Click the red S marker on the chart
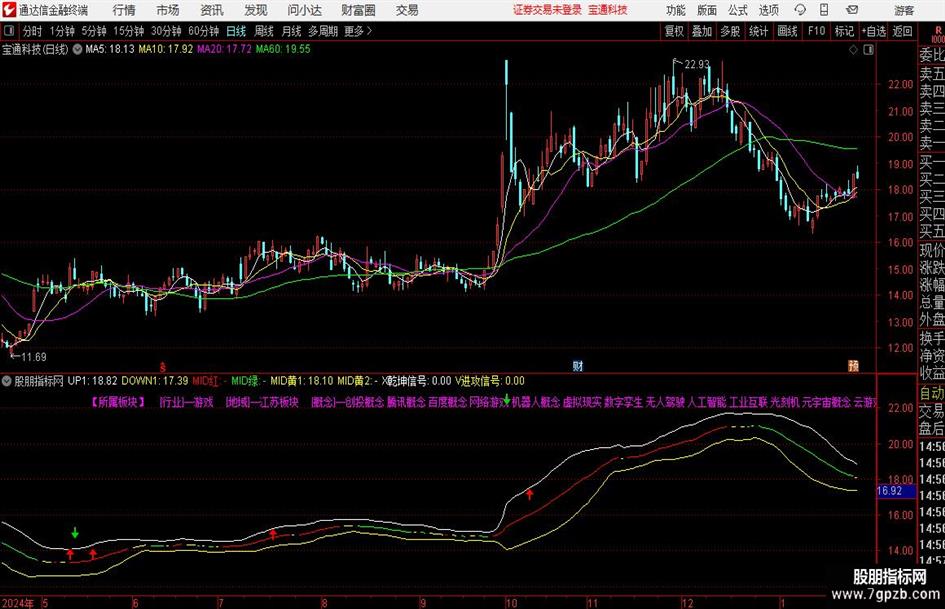 click(x=162, y=366)
